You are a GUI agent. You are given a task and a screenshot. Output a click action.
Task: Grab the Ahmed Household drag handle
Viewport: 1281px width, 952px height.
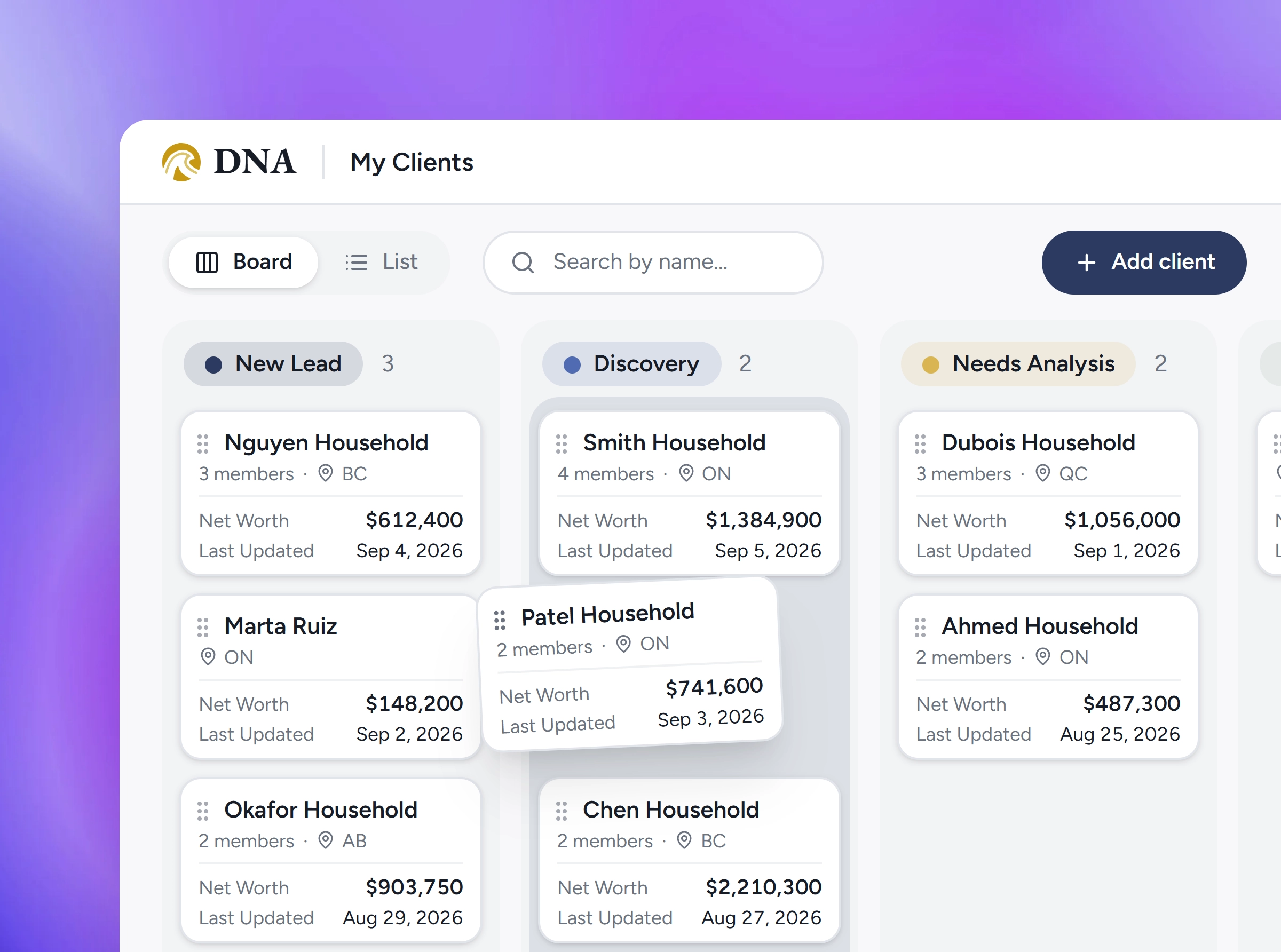(920, 627)
